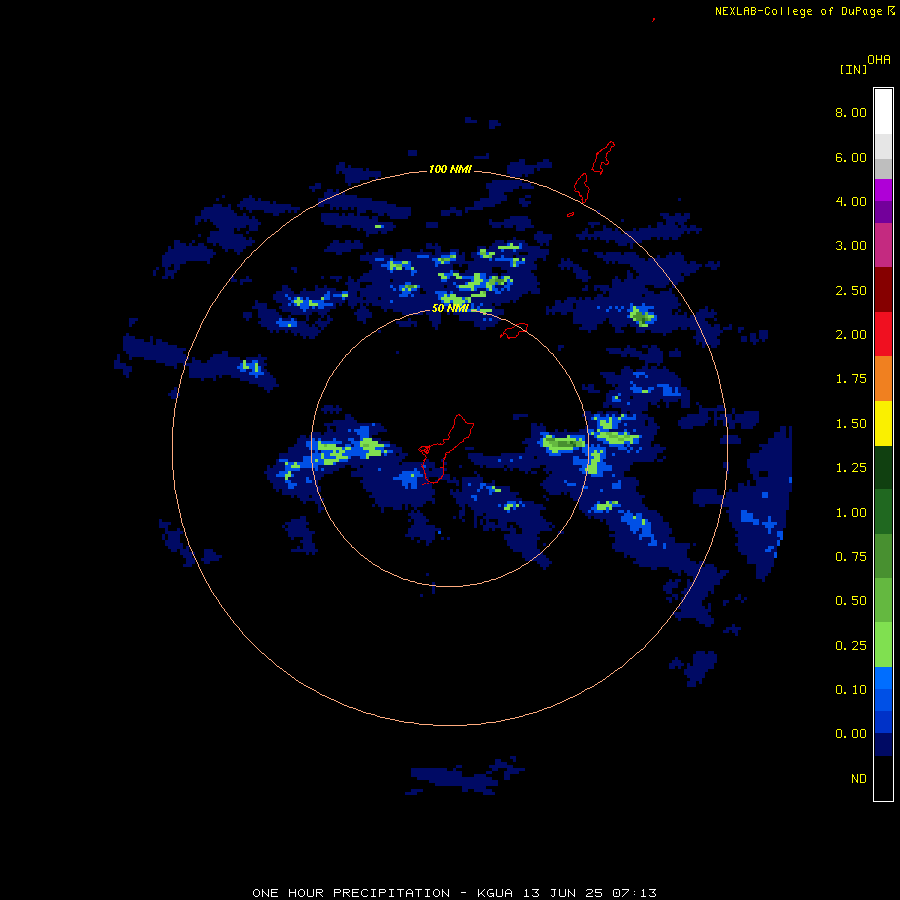Select the bright magenta legend swatch

[x=883, y=190]
